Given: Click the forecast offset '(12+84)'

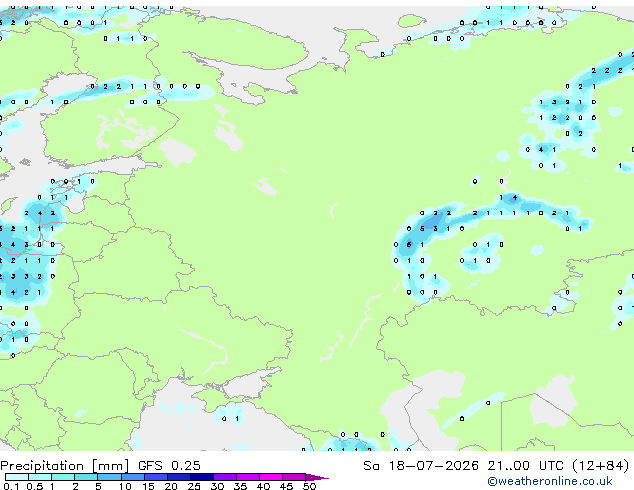Looking at the screenshot, I should (601, 466).
